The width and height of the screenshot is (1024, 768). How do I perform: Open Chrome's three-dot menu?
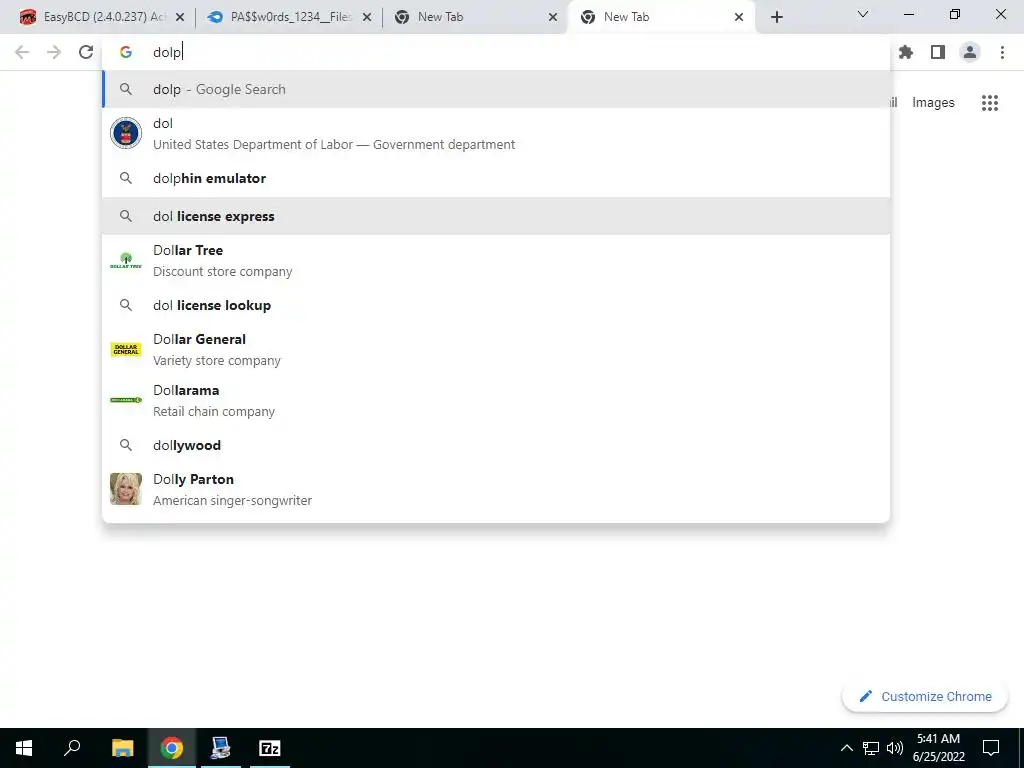(1002, 52)
